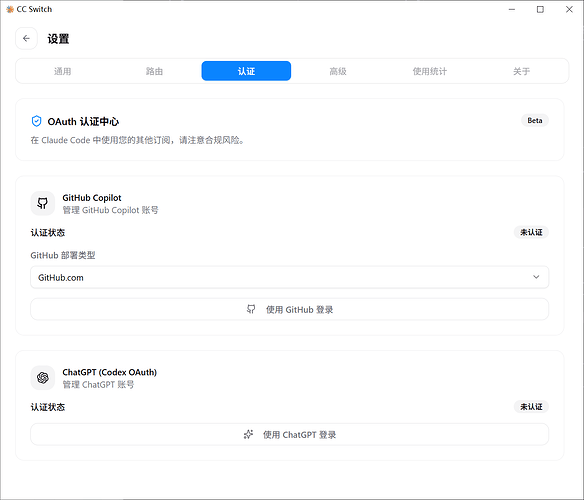Click the Beta badge
The image size is (584, 500).
click(534, 120)
